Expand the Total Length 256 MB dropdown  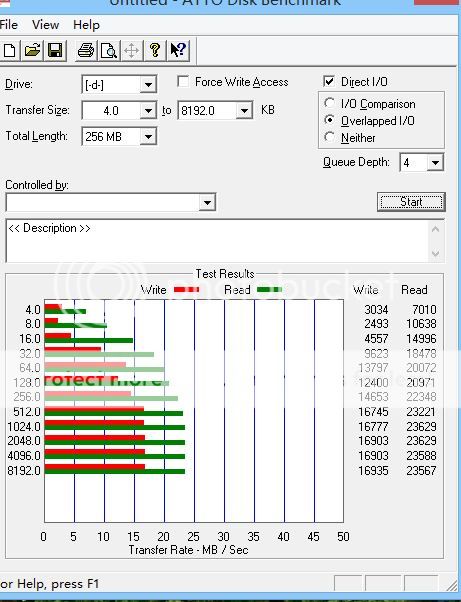(148, 136)
